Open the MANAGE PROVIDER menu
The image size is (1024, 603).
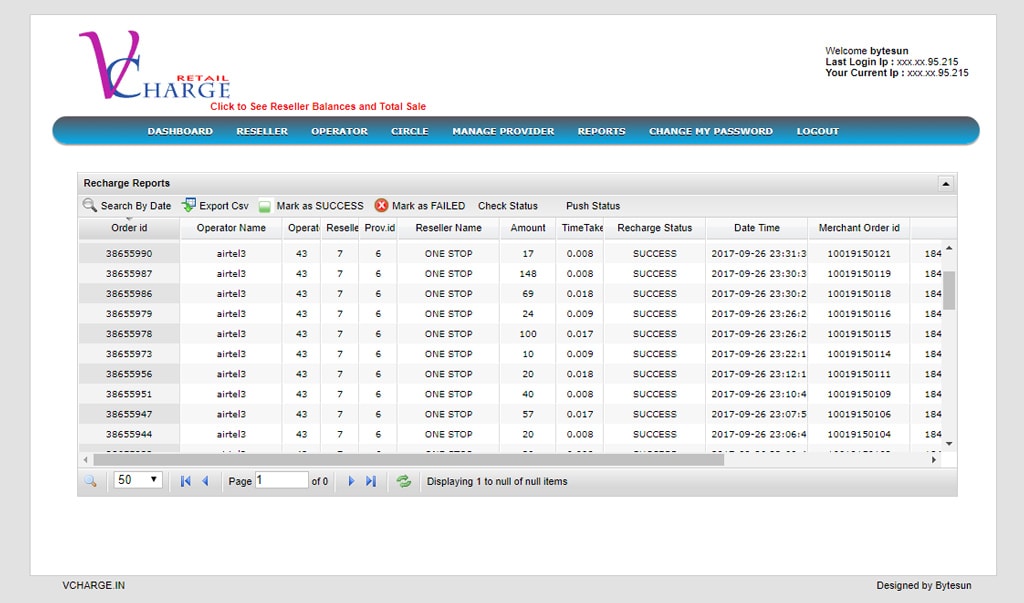[x=503, y=131]
